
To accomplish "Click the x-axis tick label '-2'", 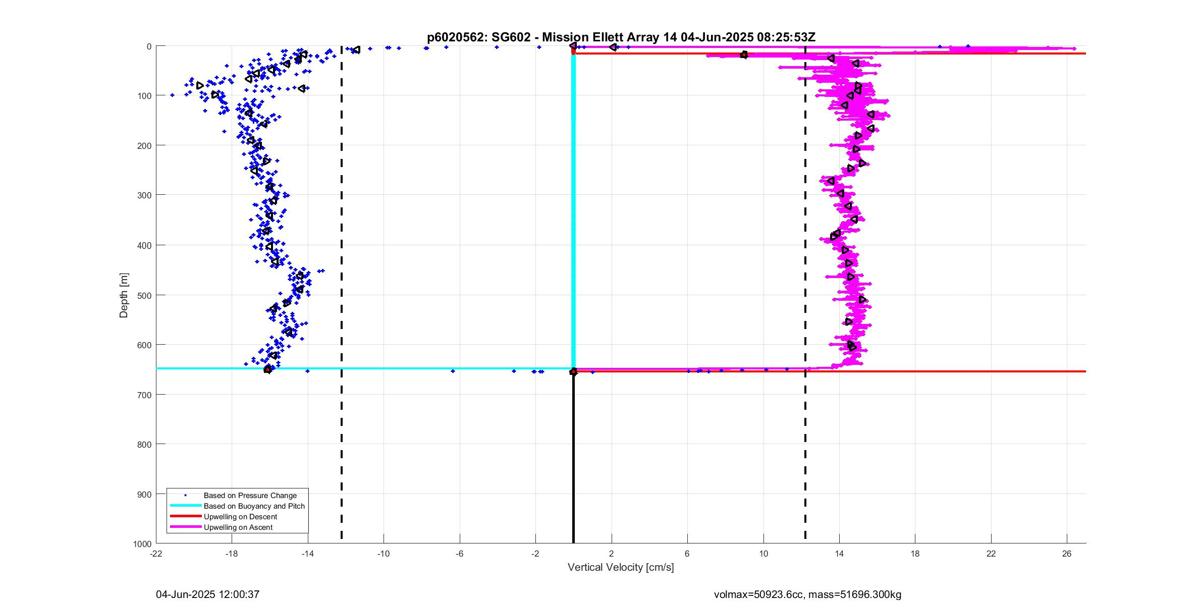I will click(536, 553).
